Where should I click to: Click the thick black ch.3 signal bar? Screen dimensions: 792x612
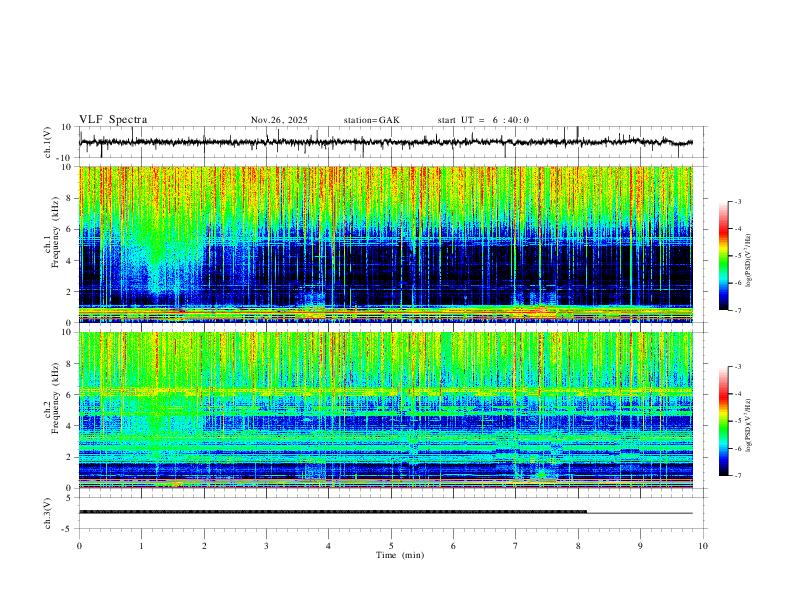point(333,512)
